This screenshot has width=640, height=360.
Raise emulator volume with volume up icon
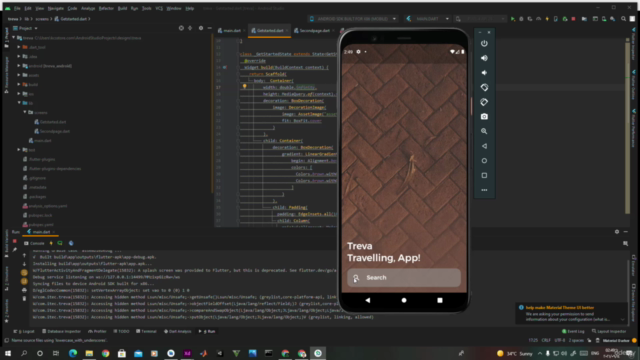[484, 58]
